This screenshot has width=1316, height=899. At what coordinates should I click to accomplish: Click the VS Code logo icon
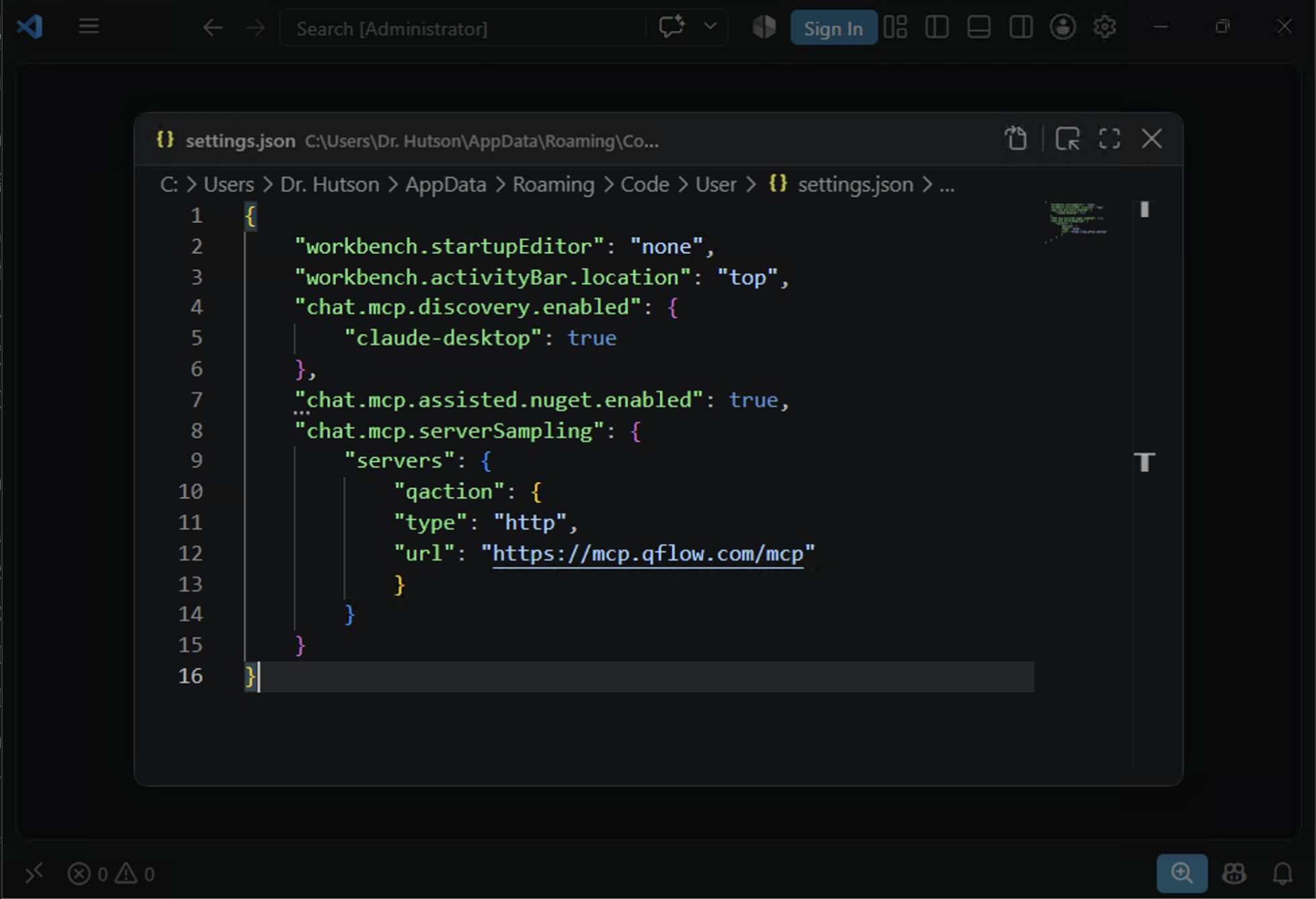(30, 27)
